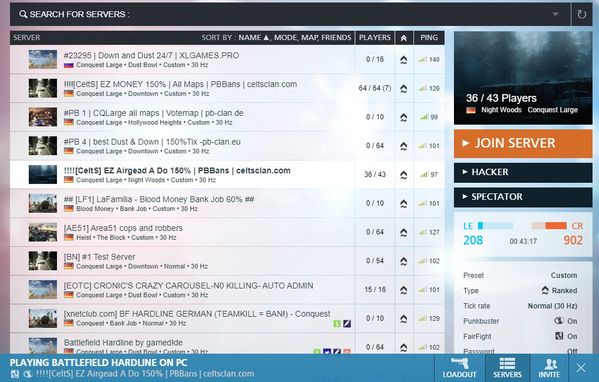Expand the search filter dropdown arrow

point(555,14)
